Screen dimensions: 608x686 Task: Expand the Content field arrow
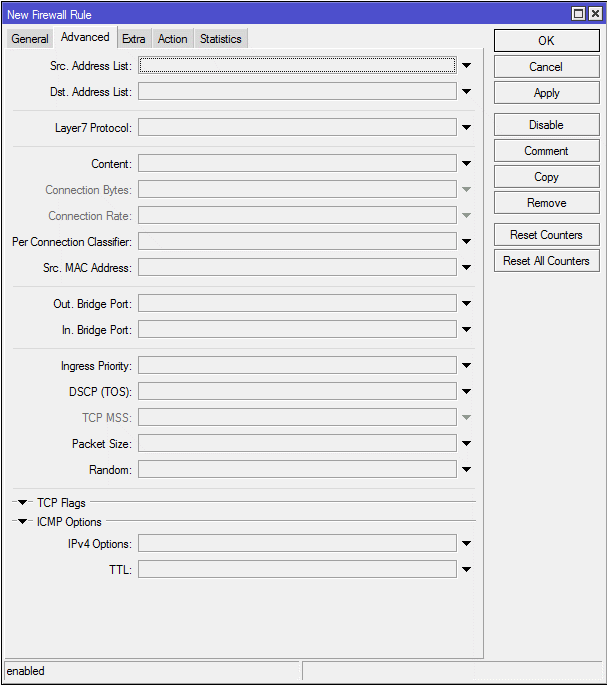click(466, 164)
